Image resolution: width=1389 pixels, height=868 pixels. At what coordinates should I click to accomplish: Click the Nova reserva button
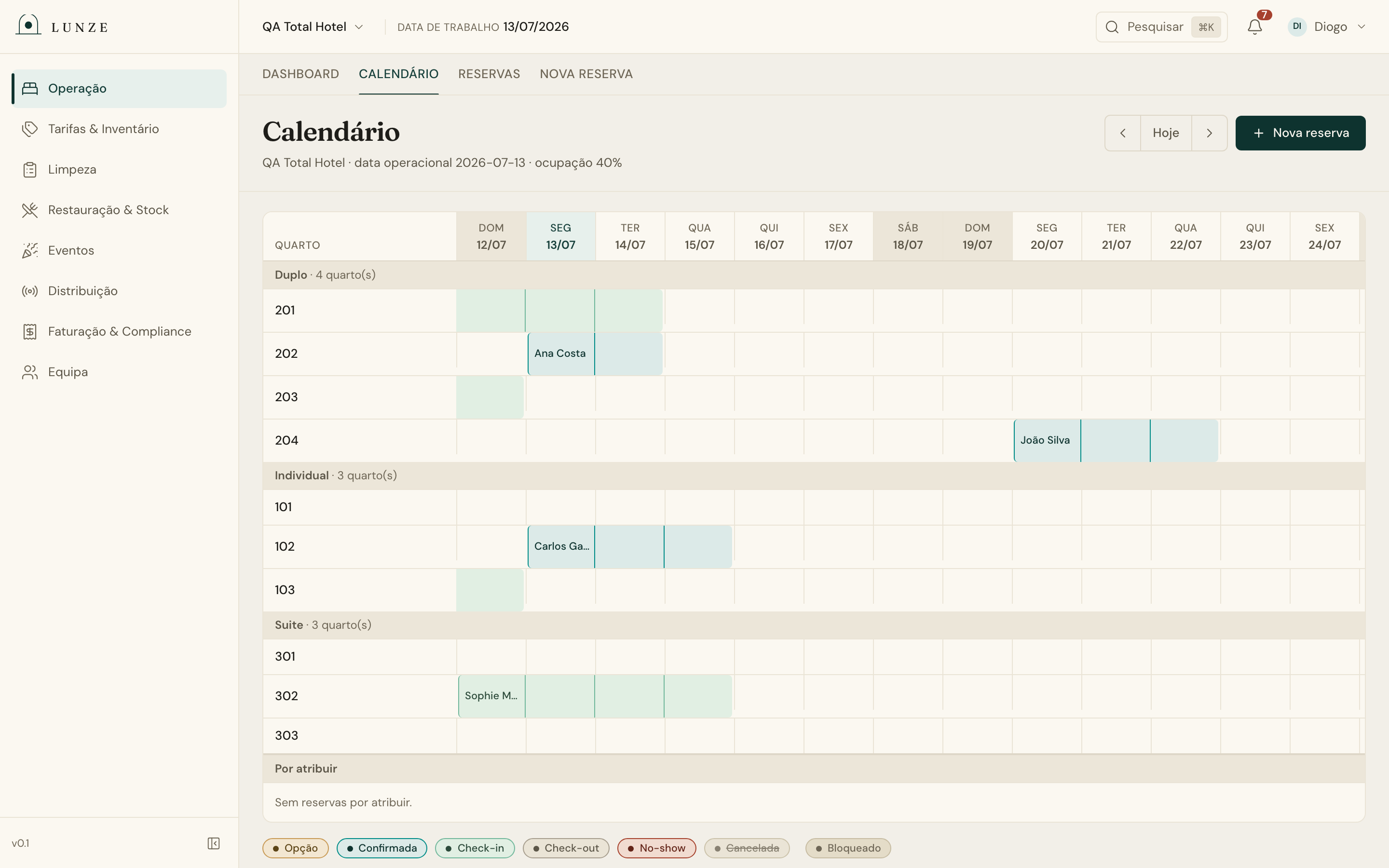[1300, 133]
